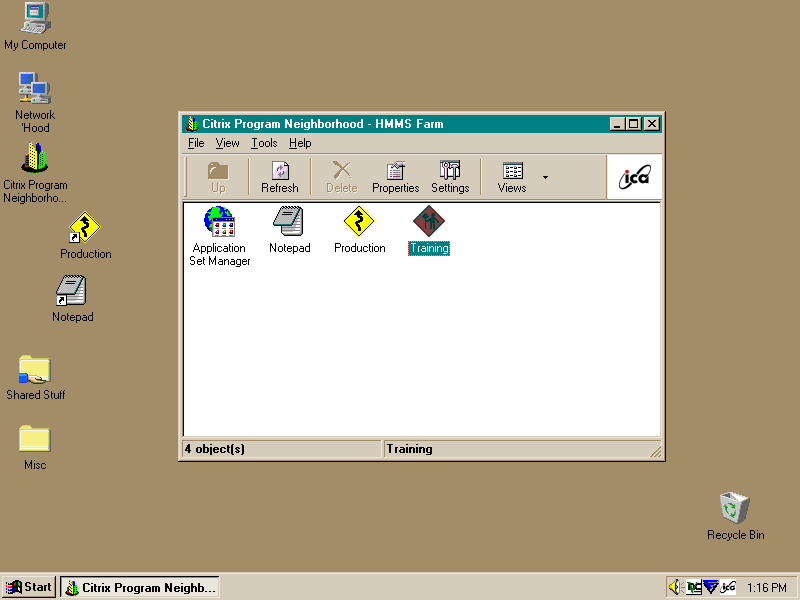Click the window resize grip corner
Viewport: 800px width, 600px height.
click(x=656, y=452)
